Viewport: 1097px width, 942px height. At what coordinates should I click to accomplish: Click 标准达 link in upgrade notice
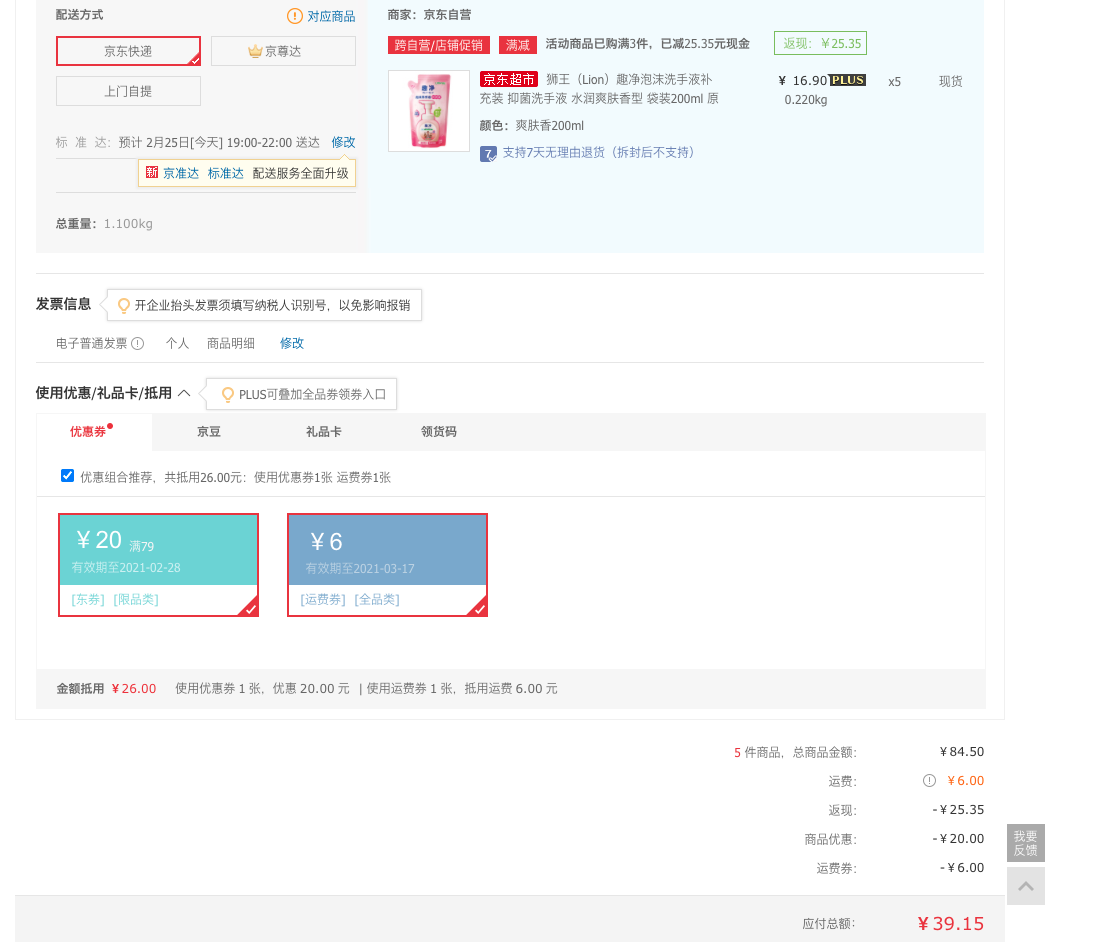[225, 173]
